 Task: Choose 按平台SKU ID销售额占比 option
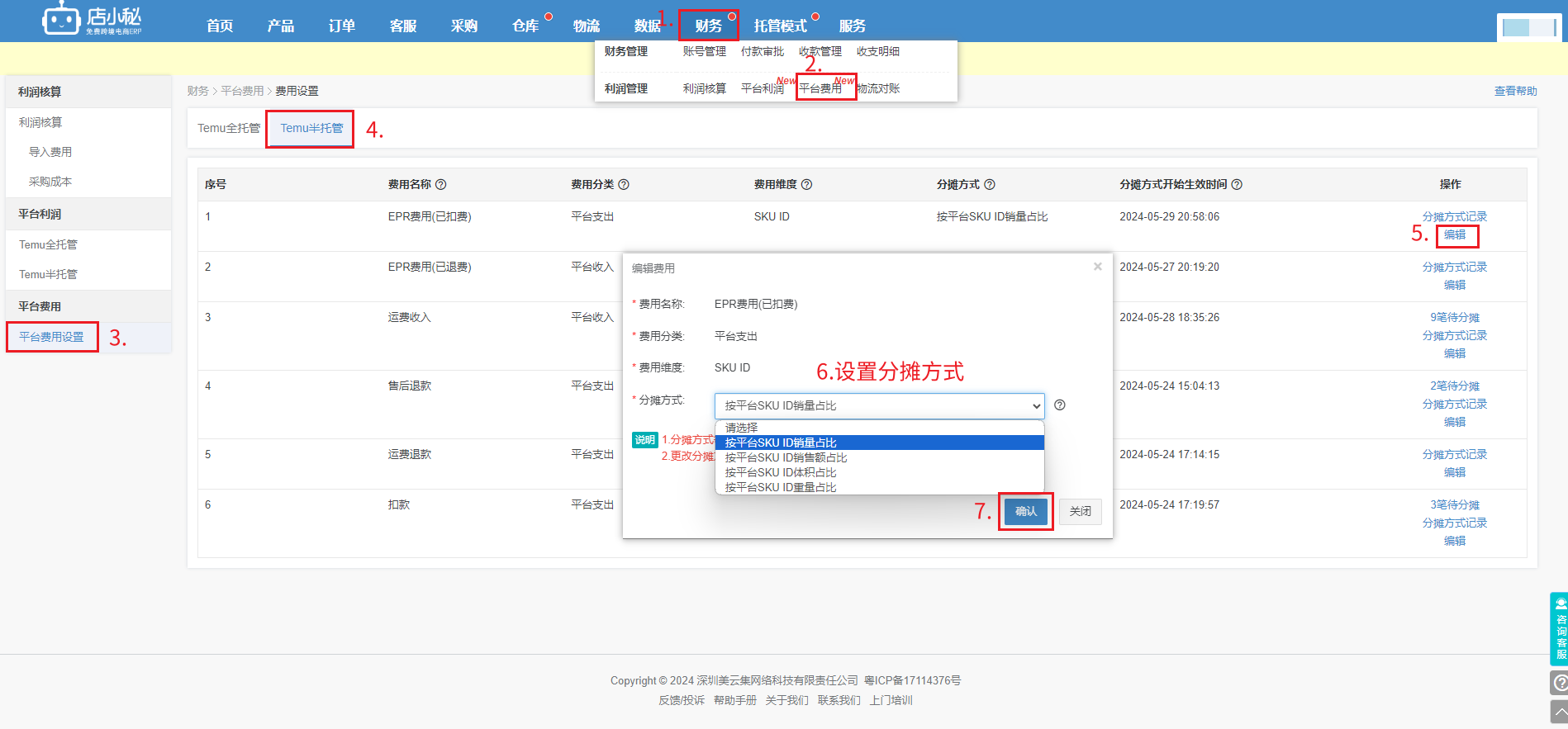(x=786, y=457)
